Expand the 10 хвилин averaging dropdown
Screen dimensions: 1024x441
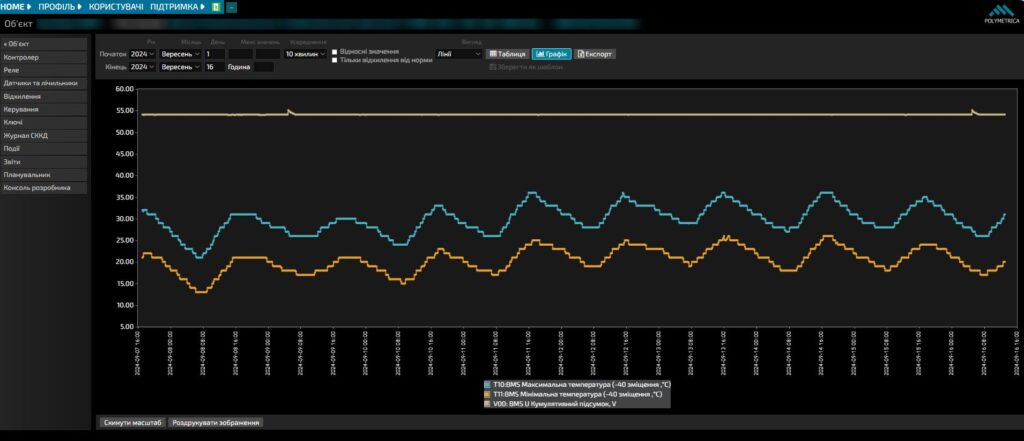(305, 54)
